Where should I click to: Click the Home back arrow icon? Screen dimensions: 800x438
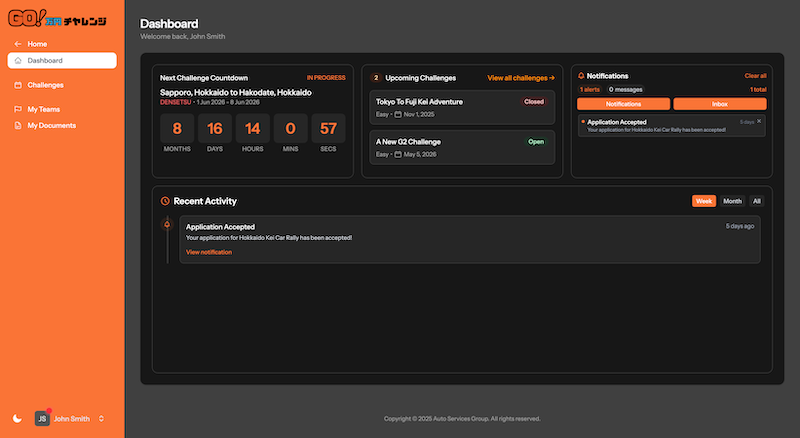[x=17, y=44]
